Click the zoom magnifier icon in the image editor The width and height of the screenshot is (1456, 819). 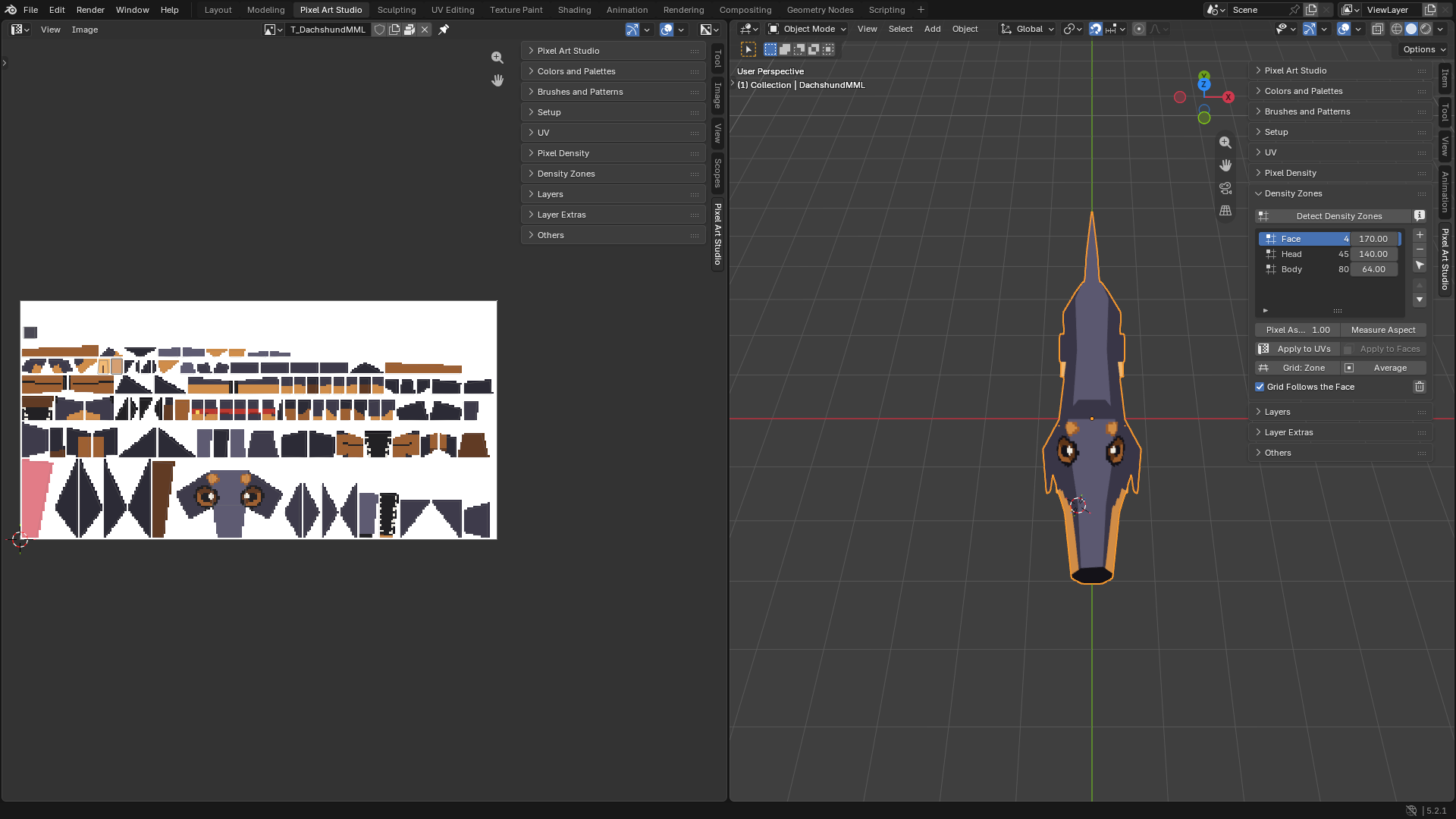497,58
